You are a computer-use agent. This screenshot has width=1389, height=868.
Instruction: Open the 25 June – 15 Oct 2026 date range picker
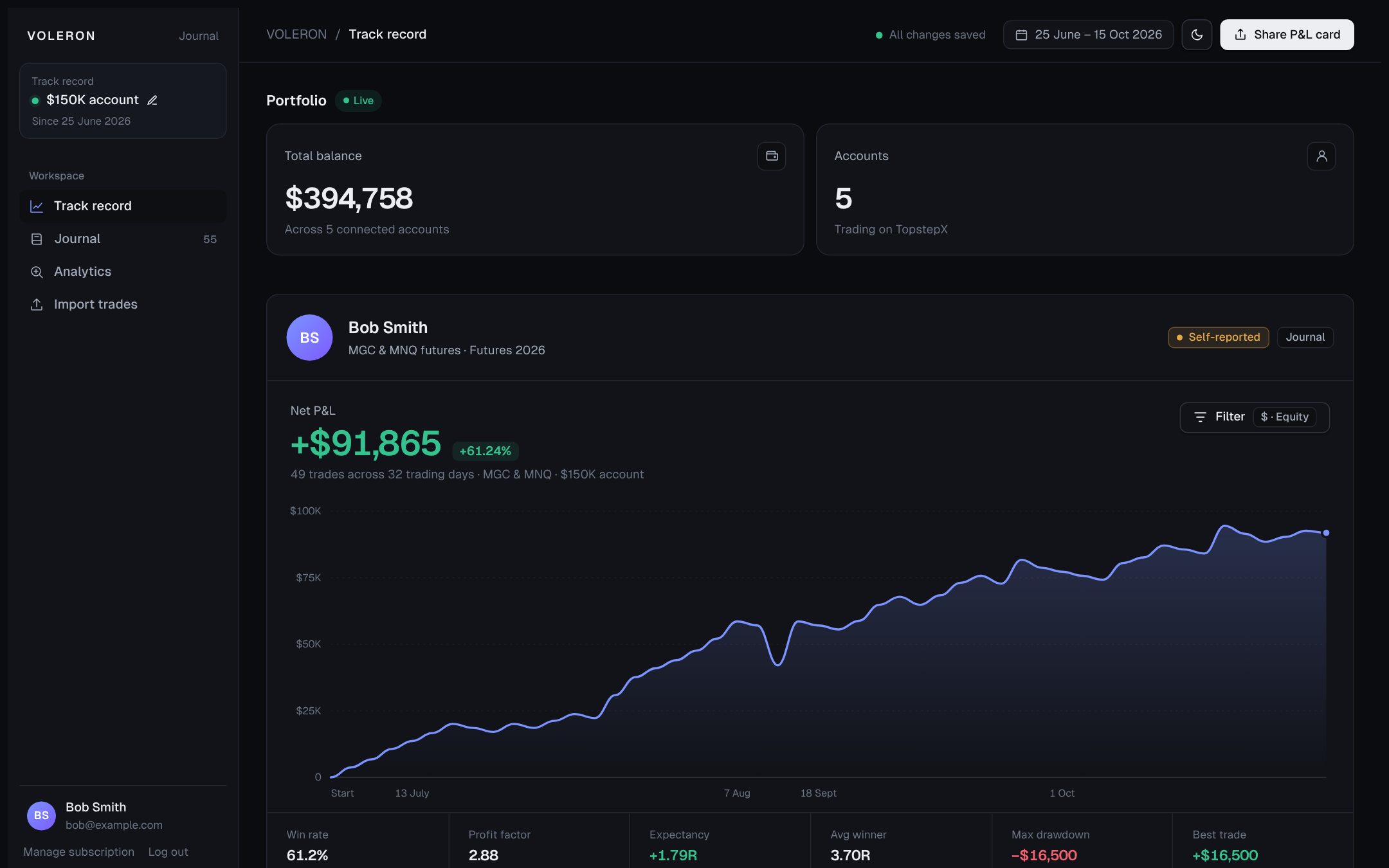pyautogui.click(x=1088, y=35)
